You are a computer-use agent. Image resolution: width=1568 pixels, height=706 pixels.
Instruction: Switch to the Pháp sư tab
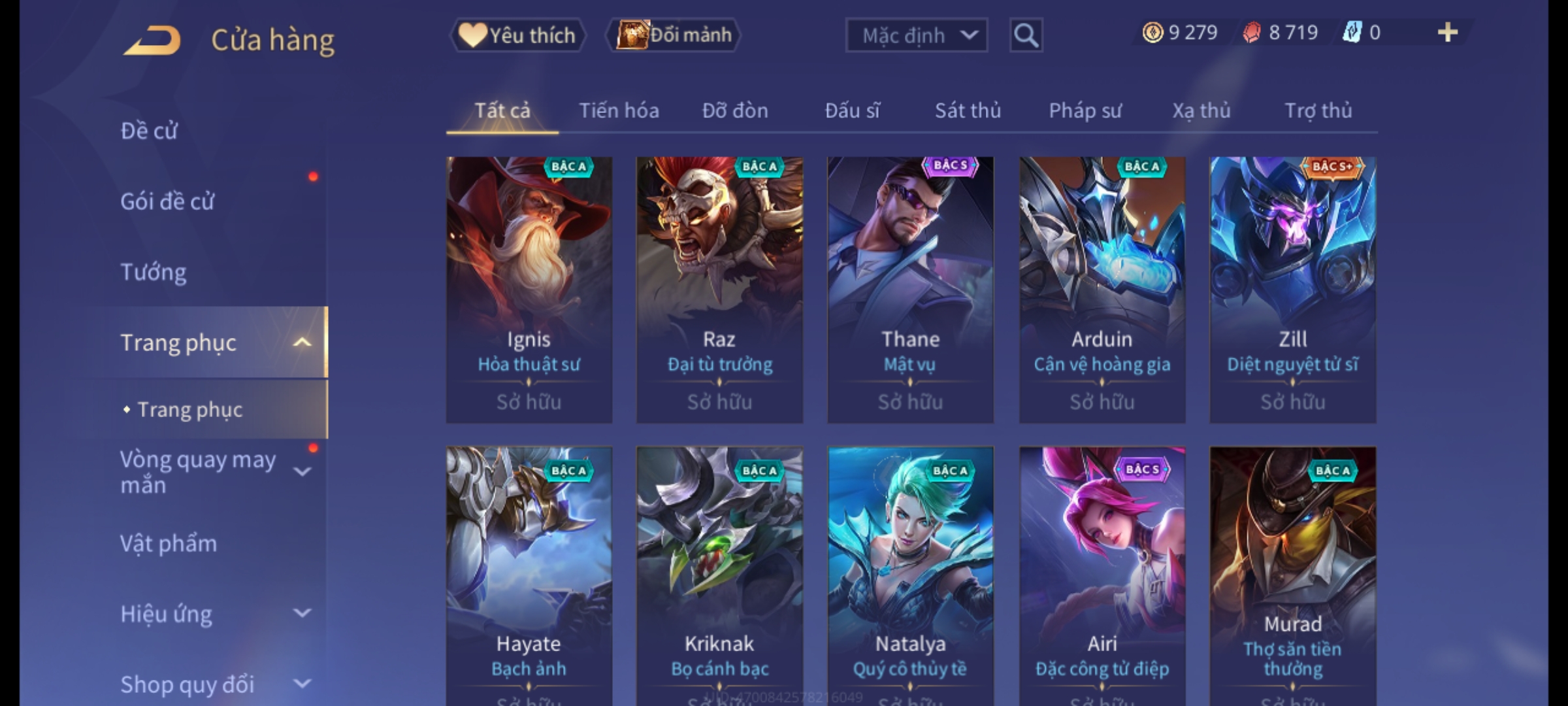pos(1085,110)
